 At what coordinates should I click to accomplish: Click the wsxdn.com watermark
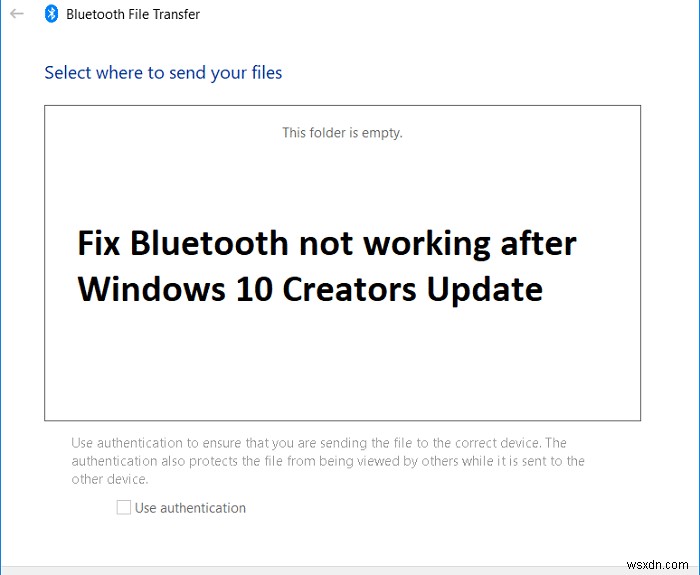pyautogui.click(x=657, y=564)
